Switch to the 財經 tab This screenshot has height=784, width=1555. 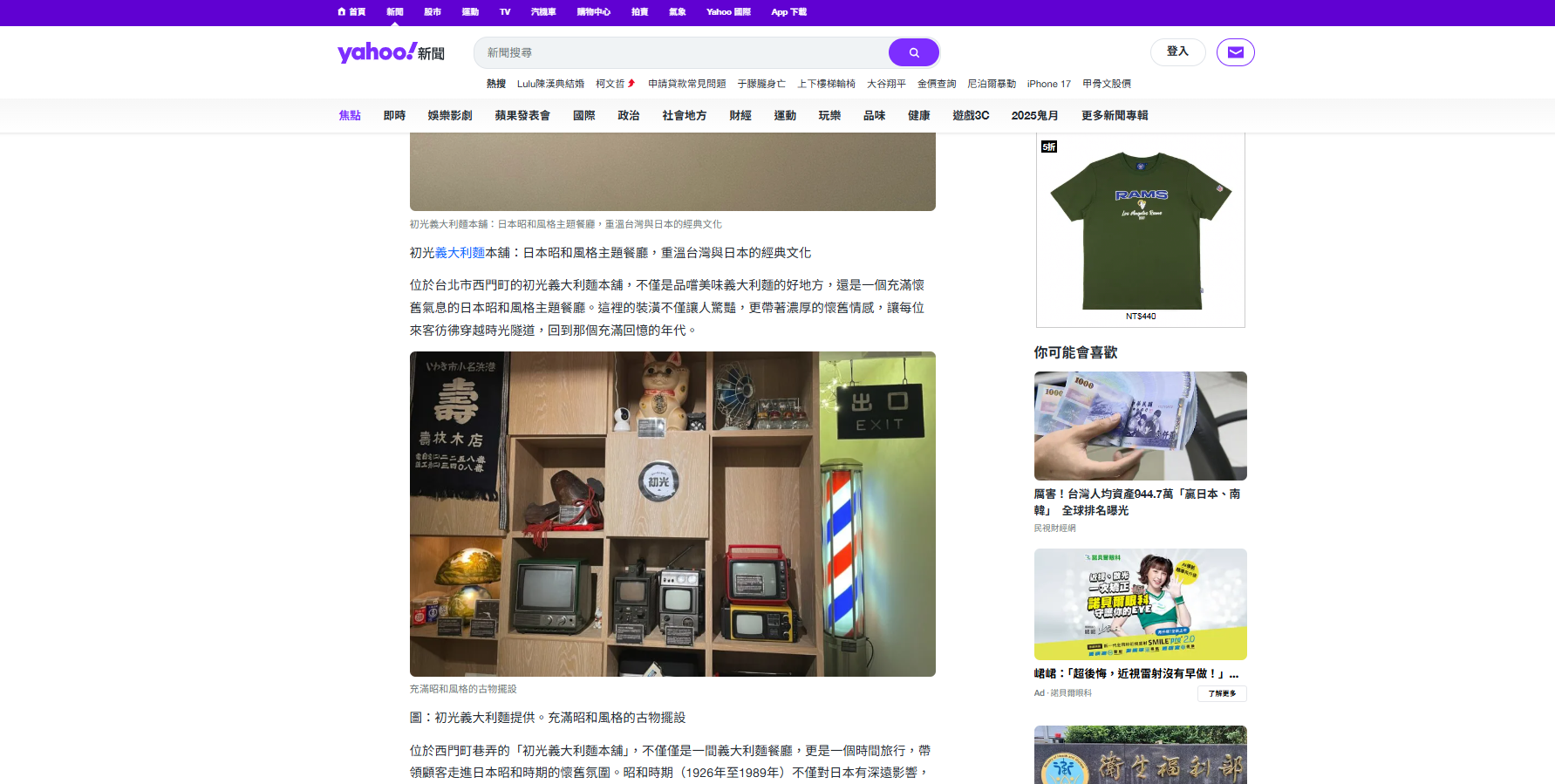click(740, 115)
